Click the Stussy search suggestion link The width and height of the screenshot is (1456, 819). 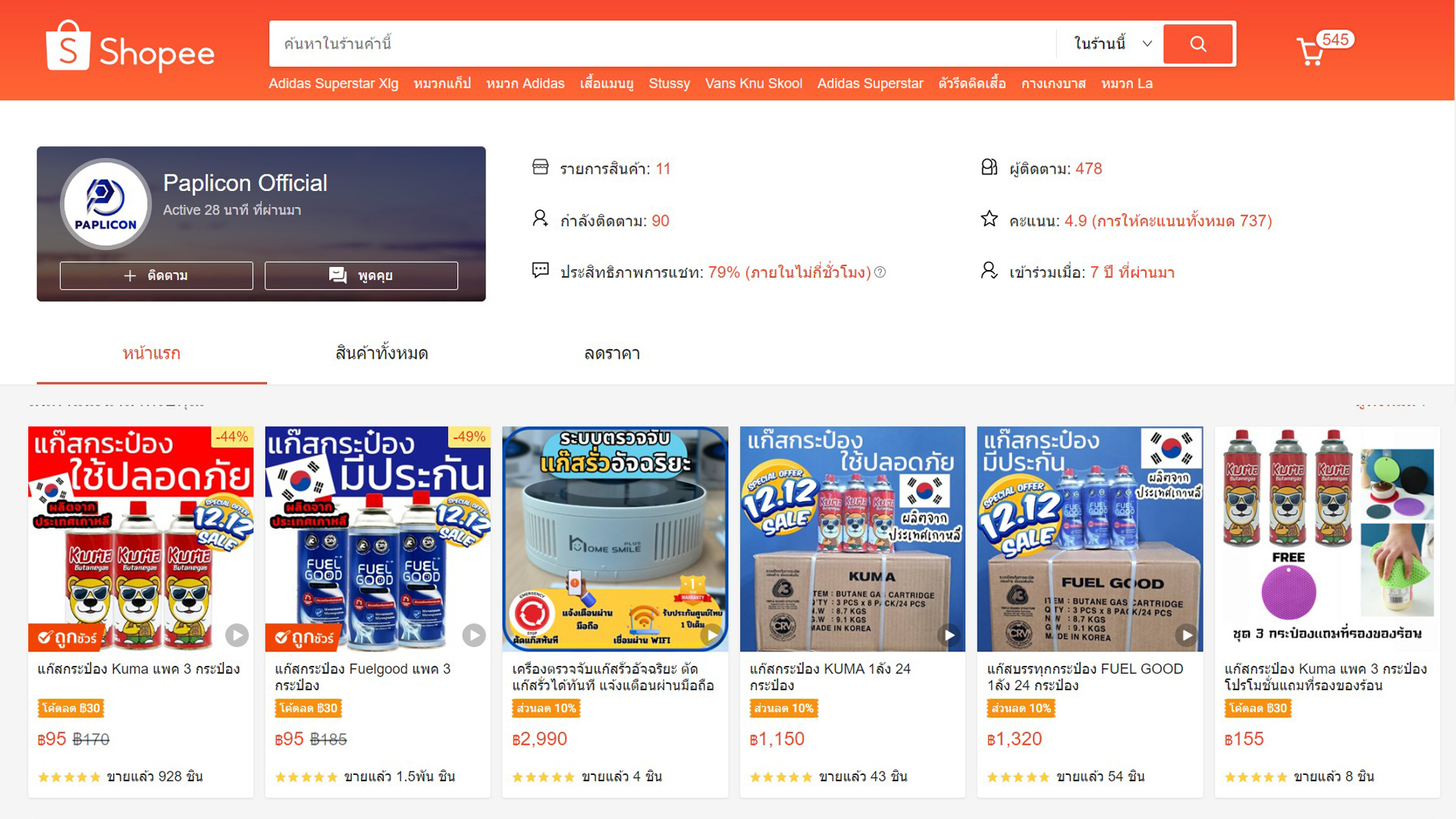669,83
